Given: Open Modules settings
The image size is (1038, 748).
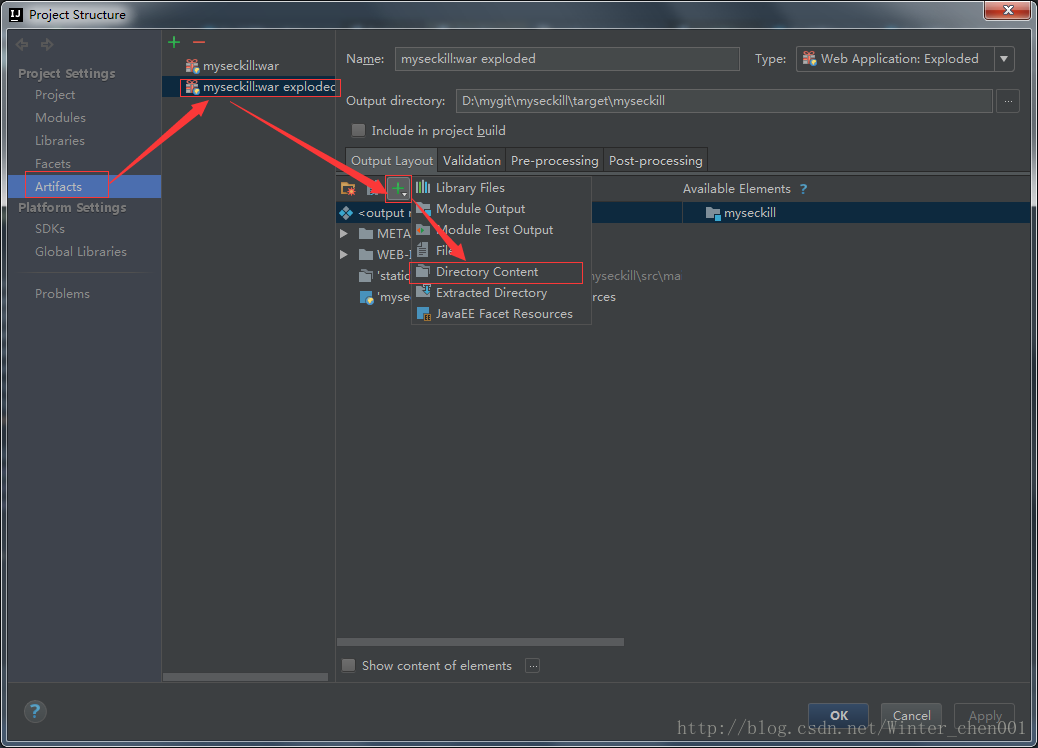Looking at the screenshot, I should point(60,117).
